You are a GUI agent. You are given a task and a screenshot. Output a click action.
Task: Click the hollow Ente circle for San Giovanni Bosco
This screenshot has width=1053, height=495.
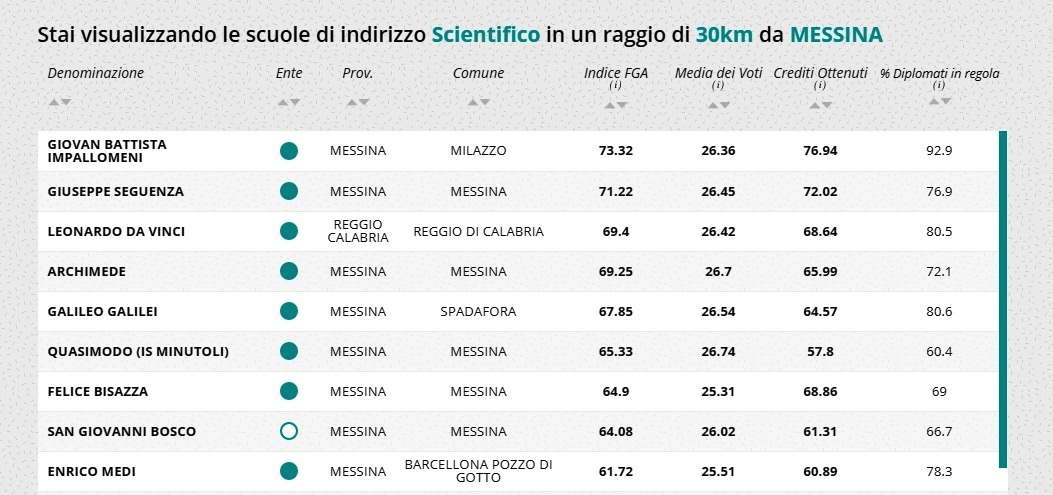coord(289,431)
